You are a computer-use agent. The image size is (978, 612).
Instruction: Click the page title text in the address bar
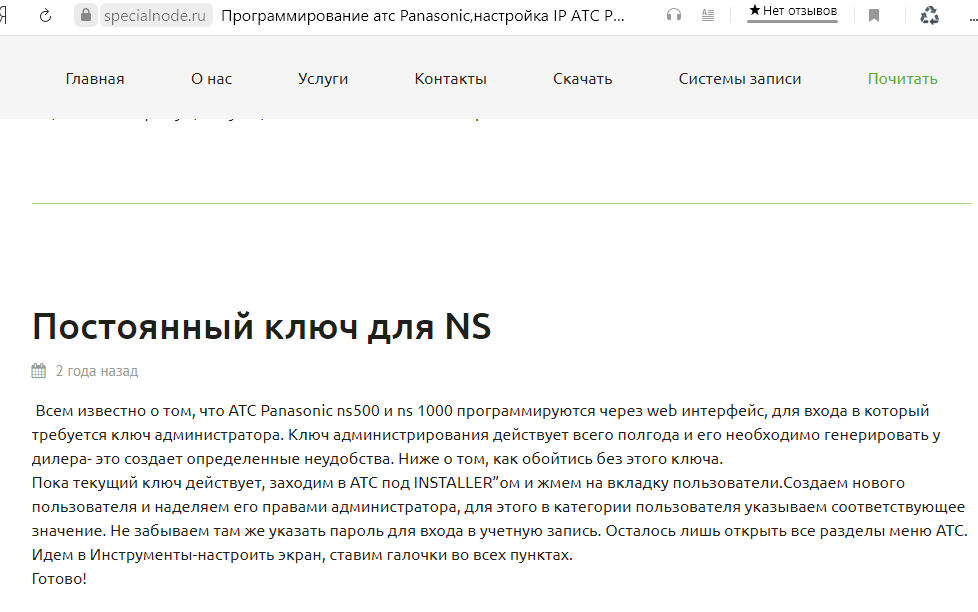(422, 16)
